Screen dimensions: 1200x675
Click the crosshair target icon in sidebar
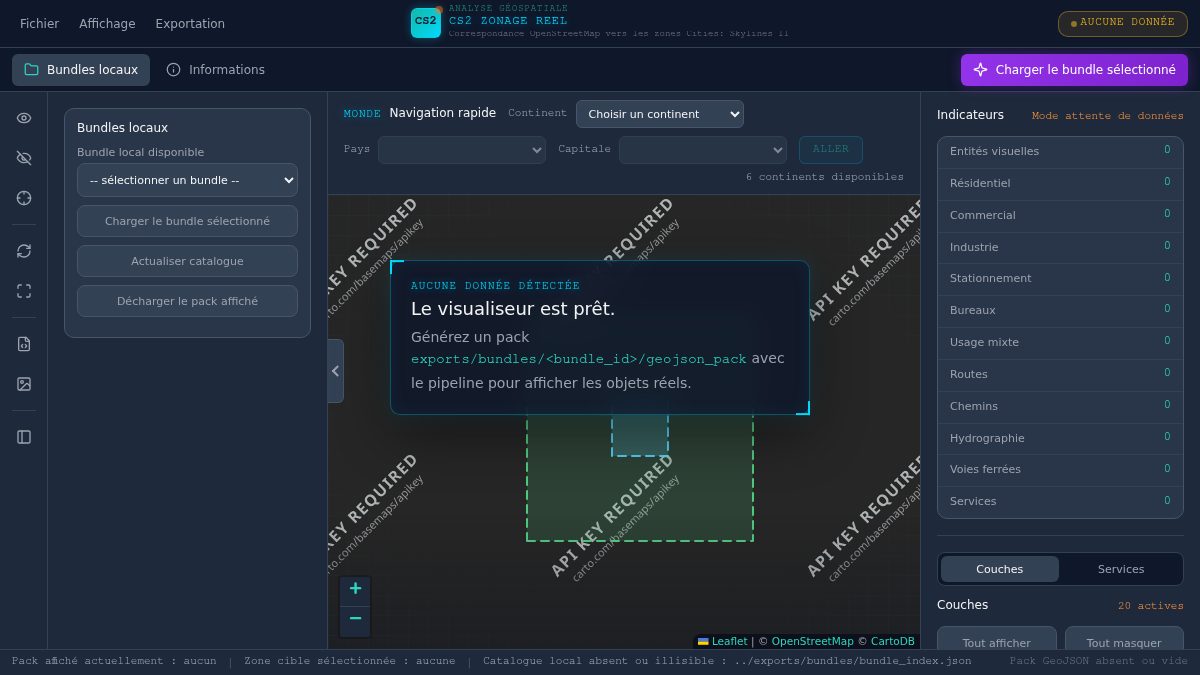[x=24, y=198]
